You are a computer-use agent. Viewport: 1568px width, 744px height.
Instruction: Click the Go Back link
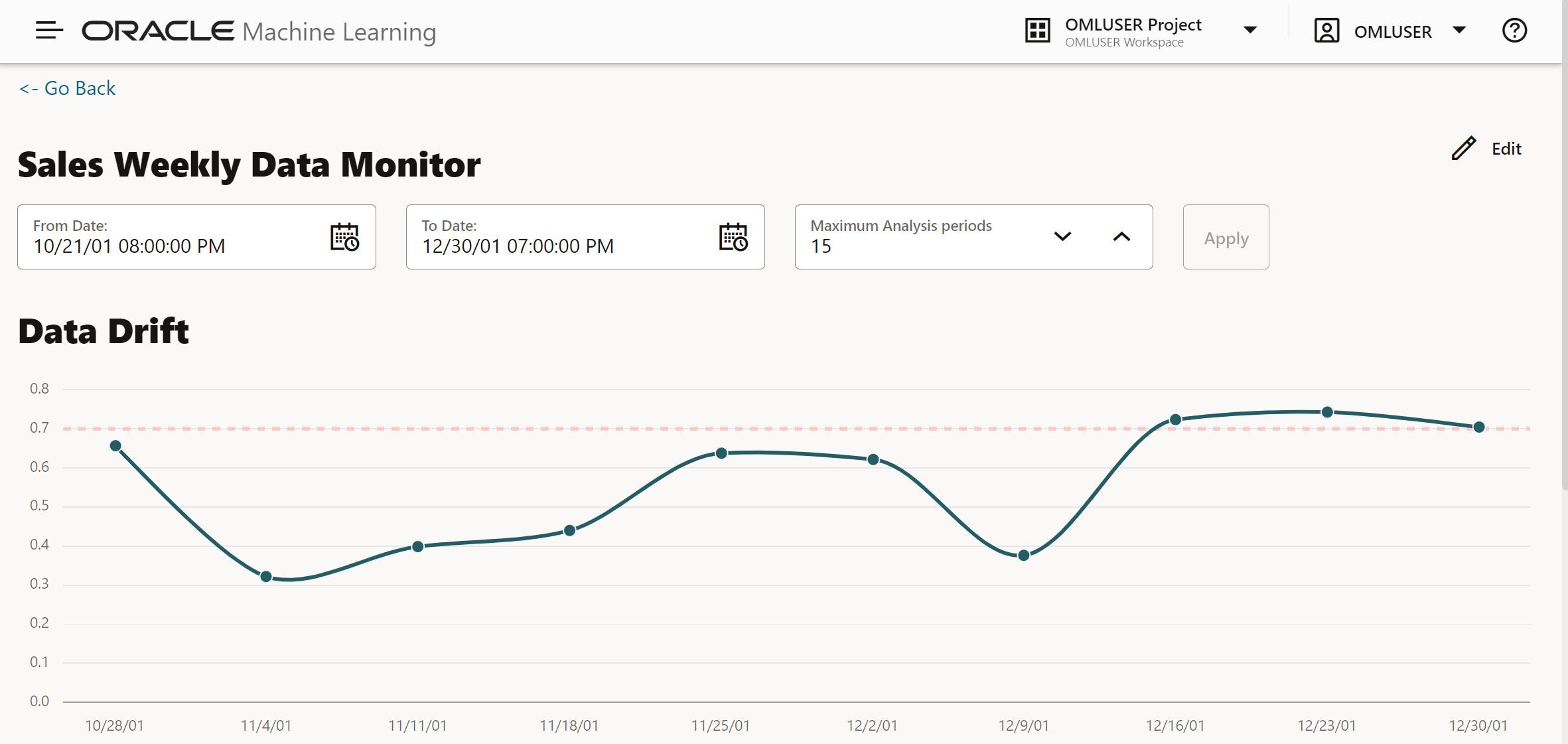coord(68,88)
